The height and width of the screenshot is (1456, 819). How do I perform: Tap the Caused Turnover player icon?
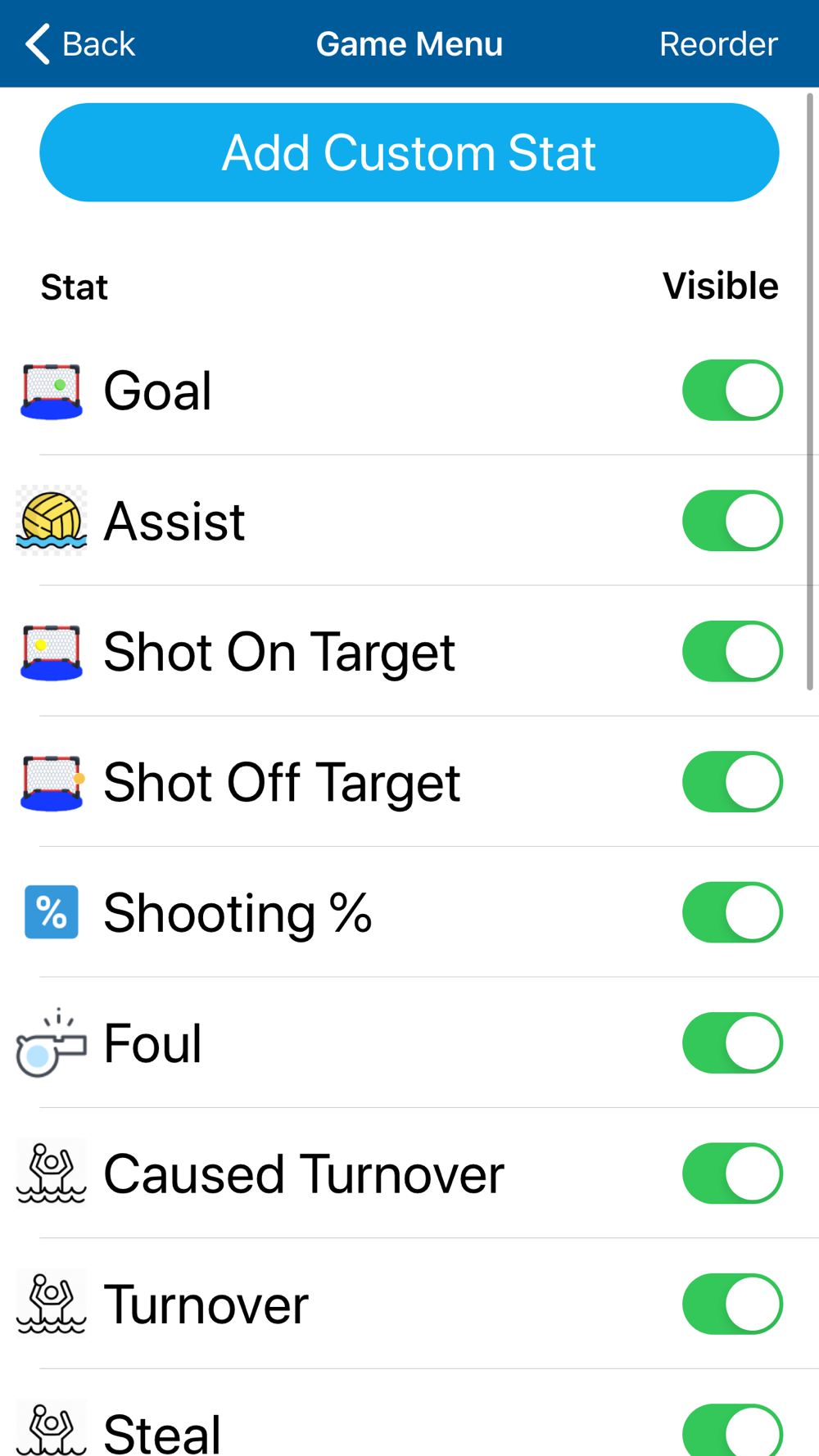point(51,1173)
